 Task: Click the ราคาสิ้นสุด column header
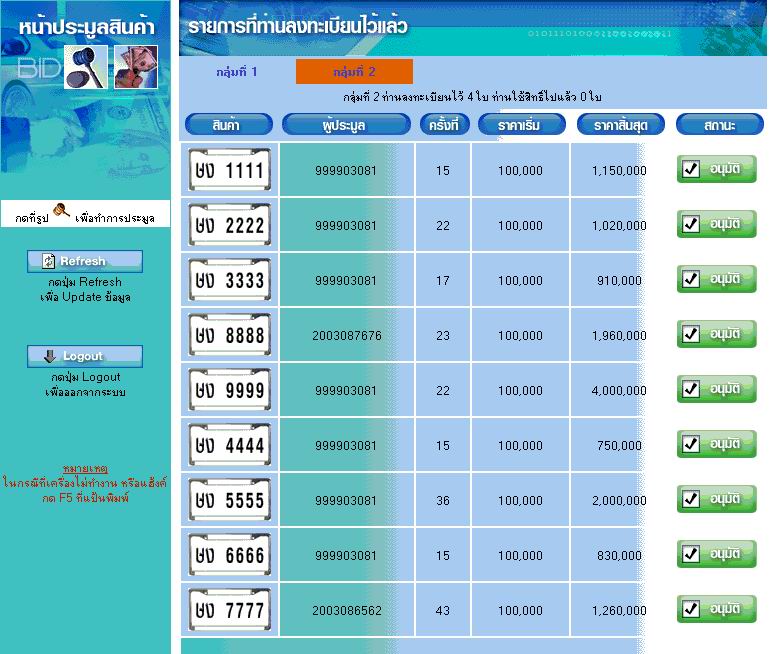point(620,125)
